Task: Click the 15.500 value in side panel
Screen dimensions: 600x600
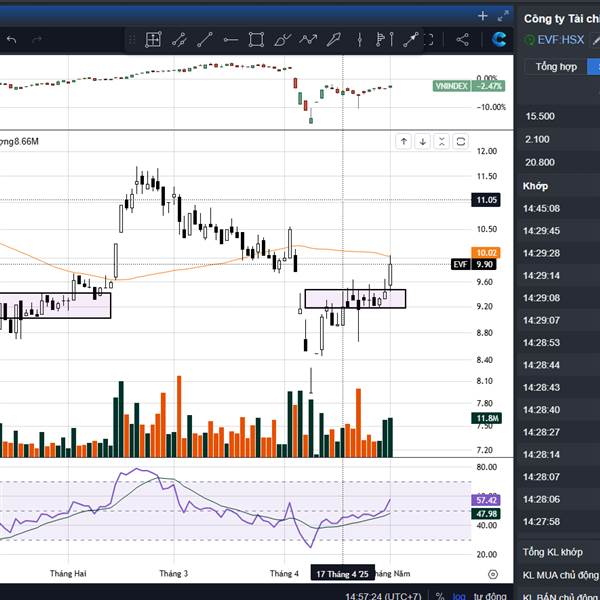Action: [x=540, y=116]
